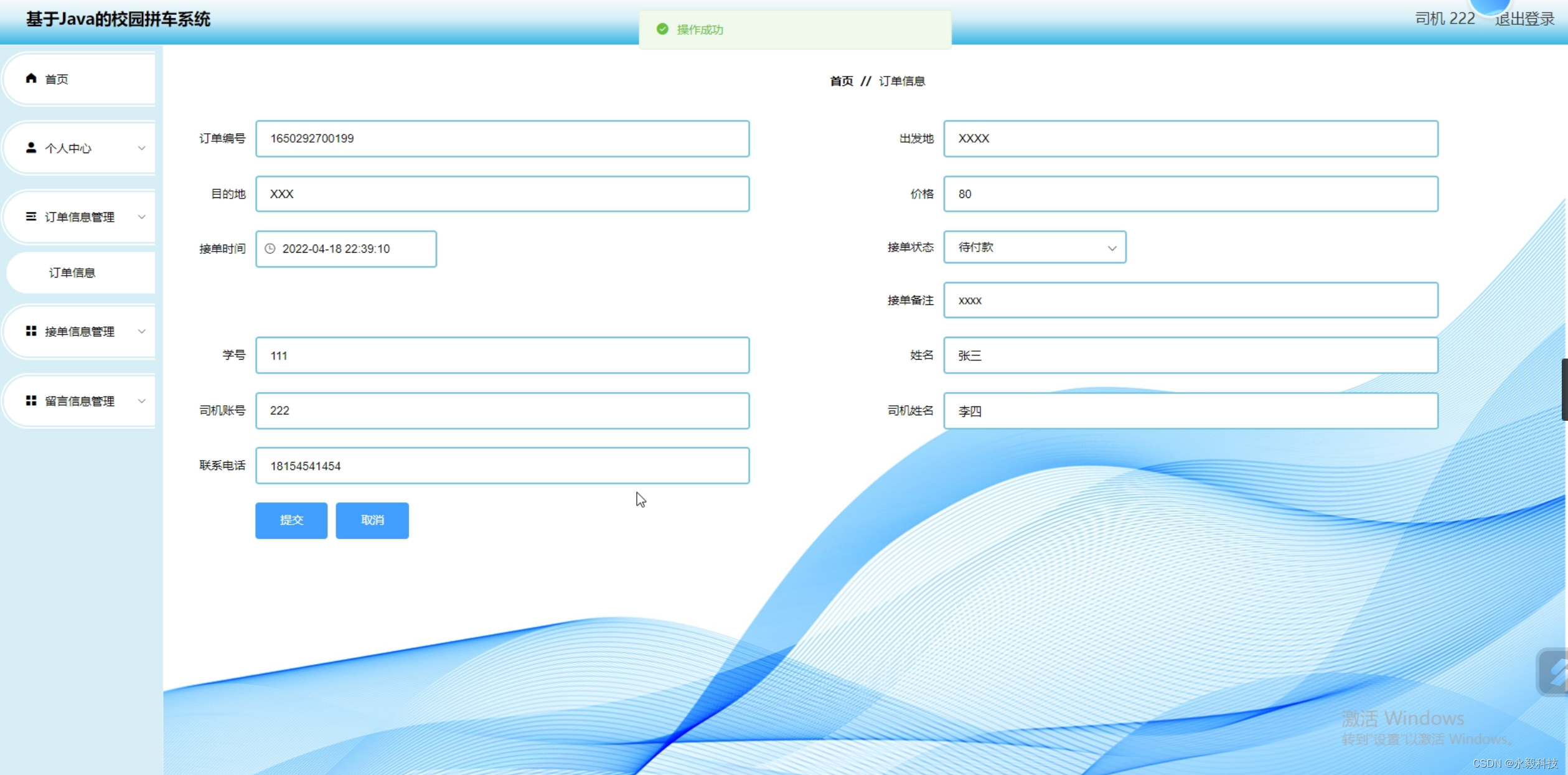The width and height of the screenshot is (1568, 775).
Task: Click into the 联系电话 input field
Action: tap(502, 466)
